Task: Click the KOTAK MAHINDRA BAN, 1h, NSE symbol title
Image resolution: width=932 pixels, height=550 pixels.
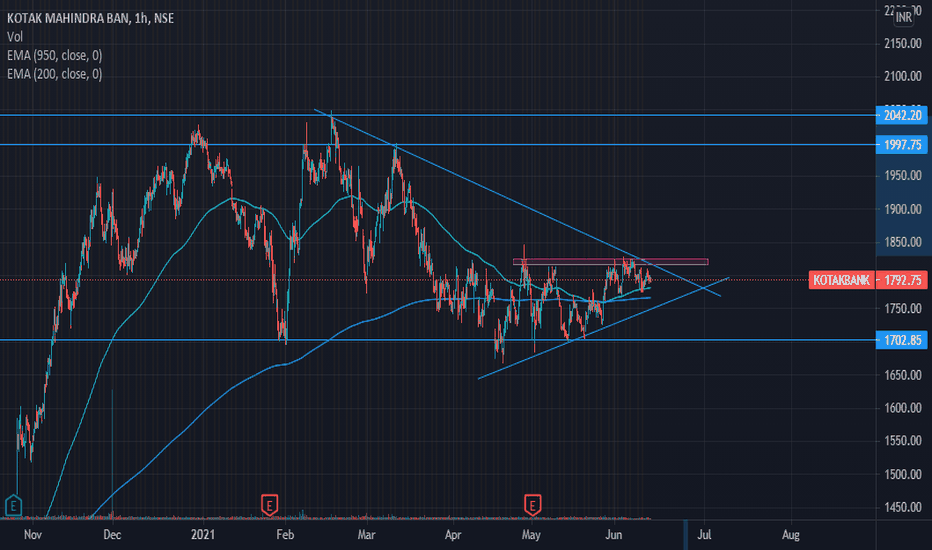Action: 90,18
